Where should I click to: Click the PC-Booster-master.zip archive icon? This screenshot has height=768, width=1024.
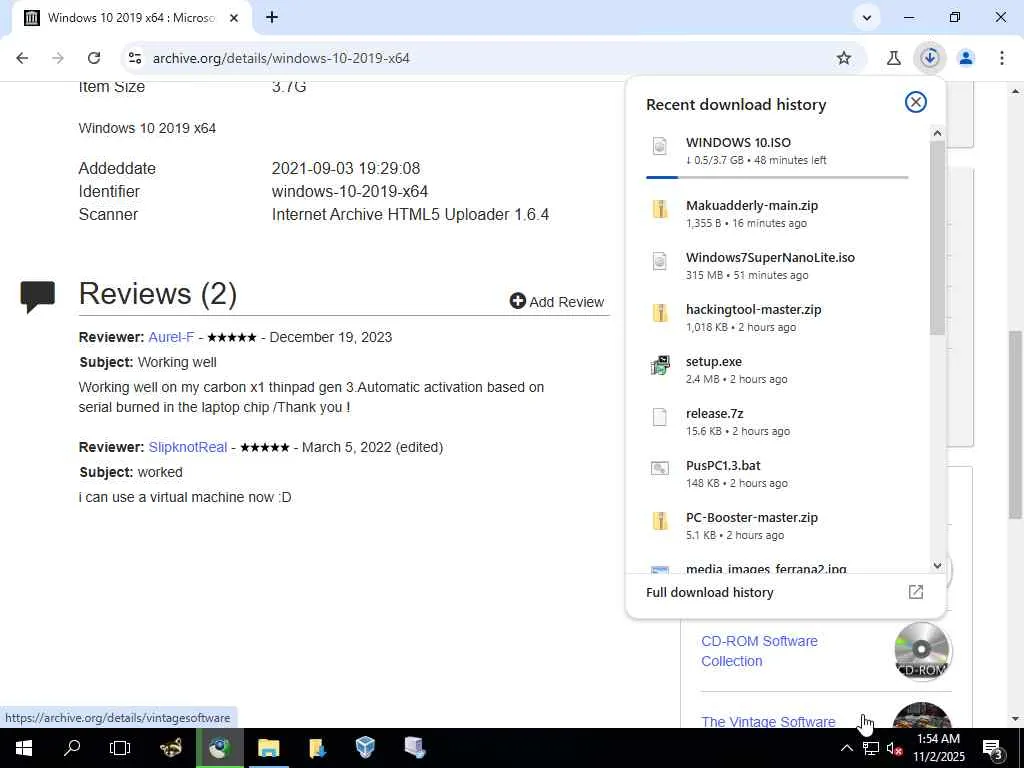coord(660,521)
